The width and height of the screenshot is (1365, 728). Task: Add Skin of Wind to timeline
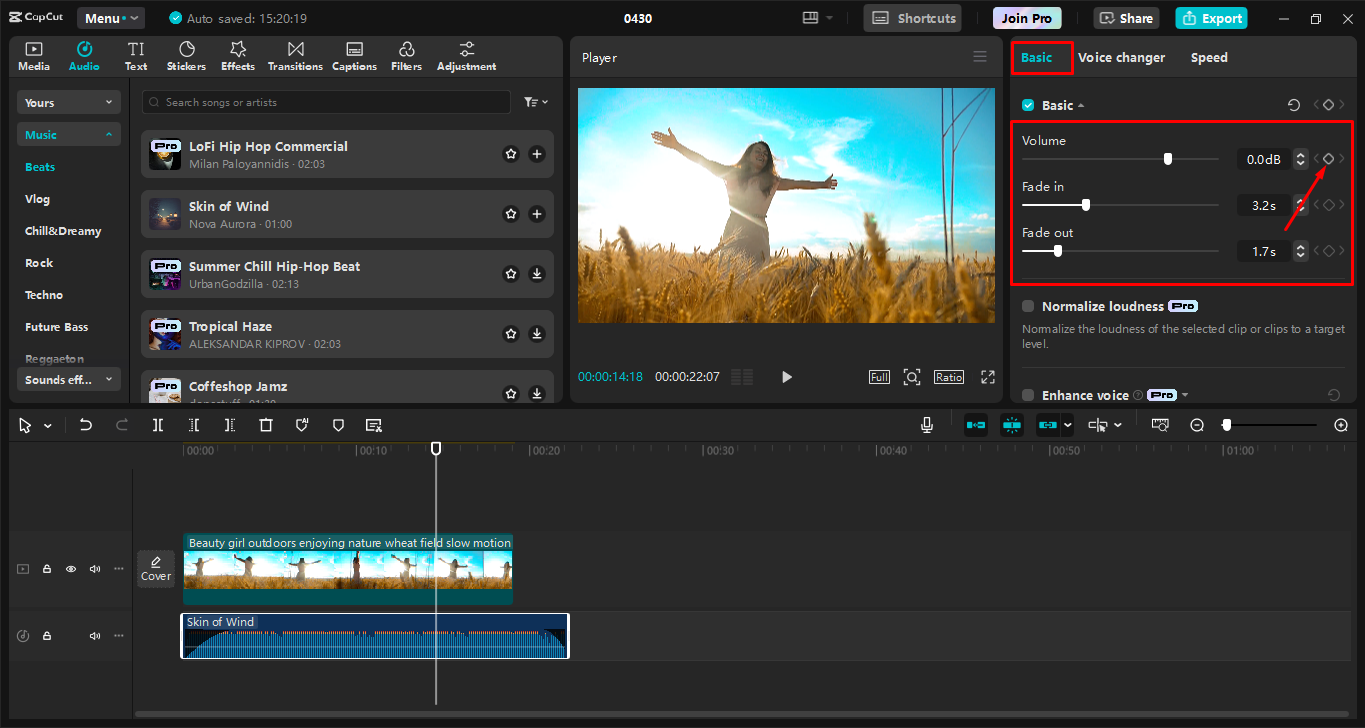point(537,214)
